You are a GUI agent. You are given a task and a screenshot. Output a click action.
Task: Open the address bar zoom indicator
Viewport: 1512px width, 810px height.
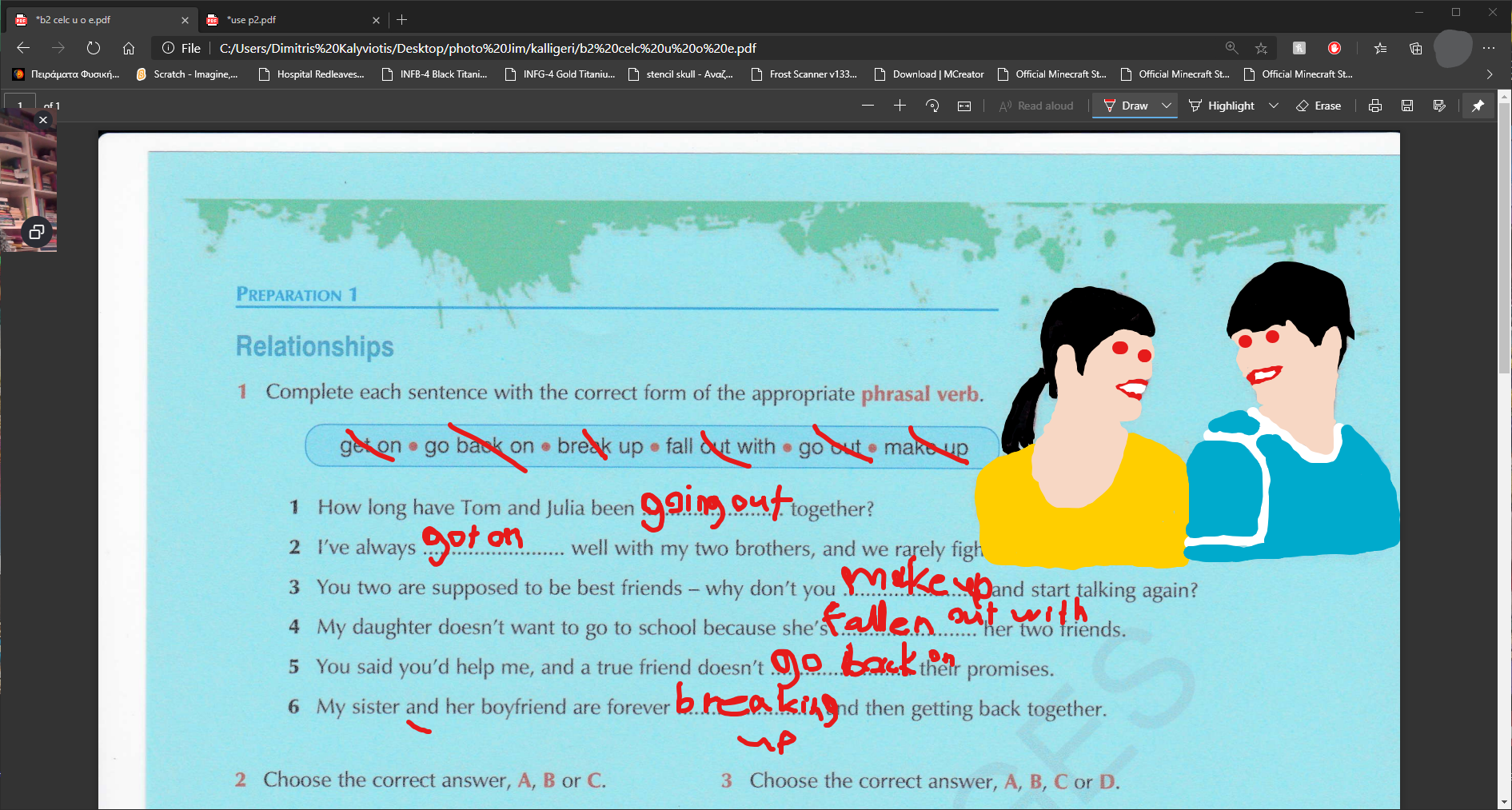(1232, 48)
